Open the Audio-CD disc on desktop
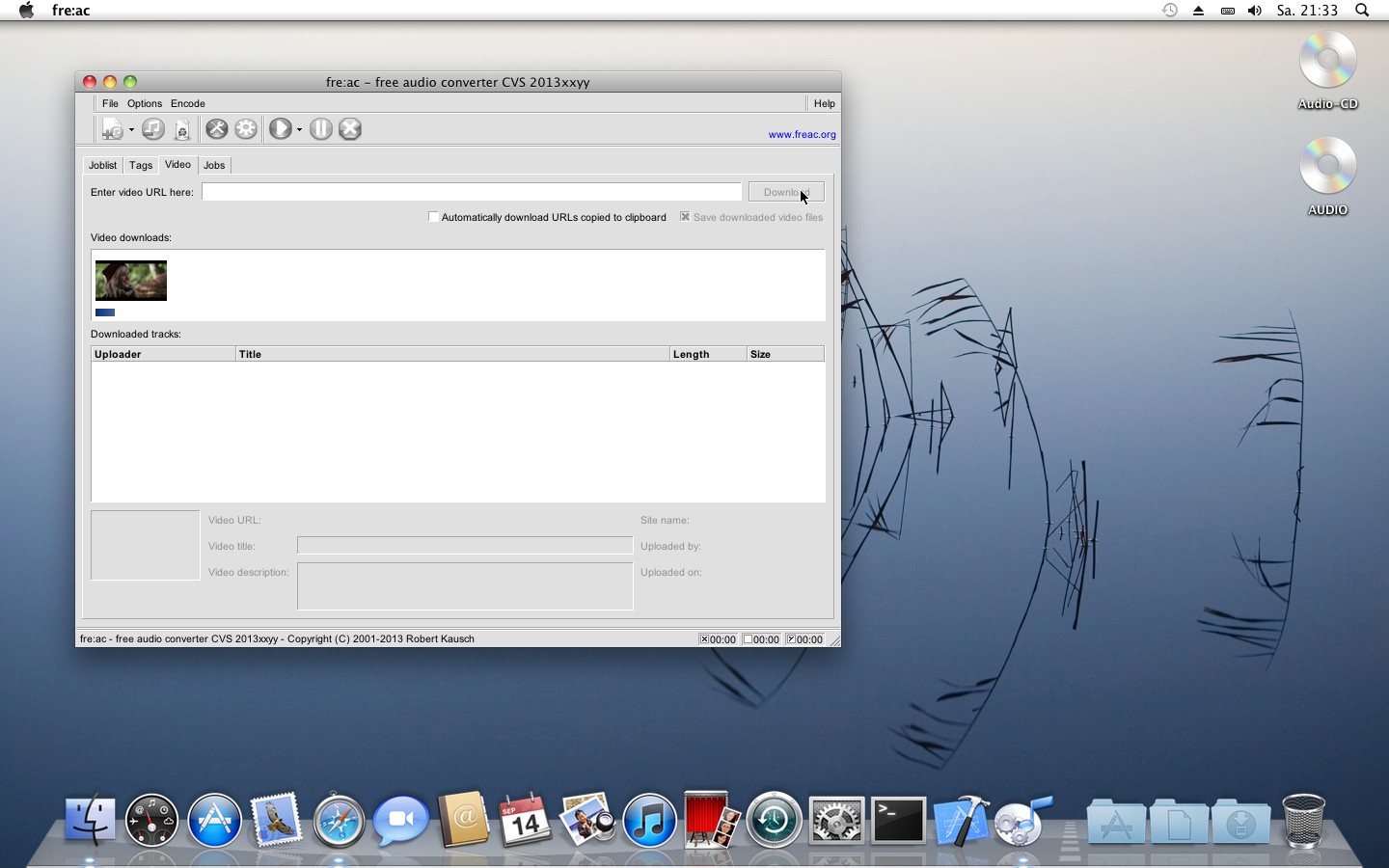The width and height of the screenshot is (1389, 868). (1328, 69)
